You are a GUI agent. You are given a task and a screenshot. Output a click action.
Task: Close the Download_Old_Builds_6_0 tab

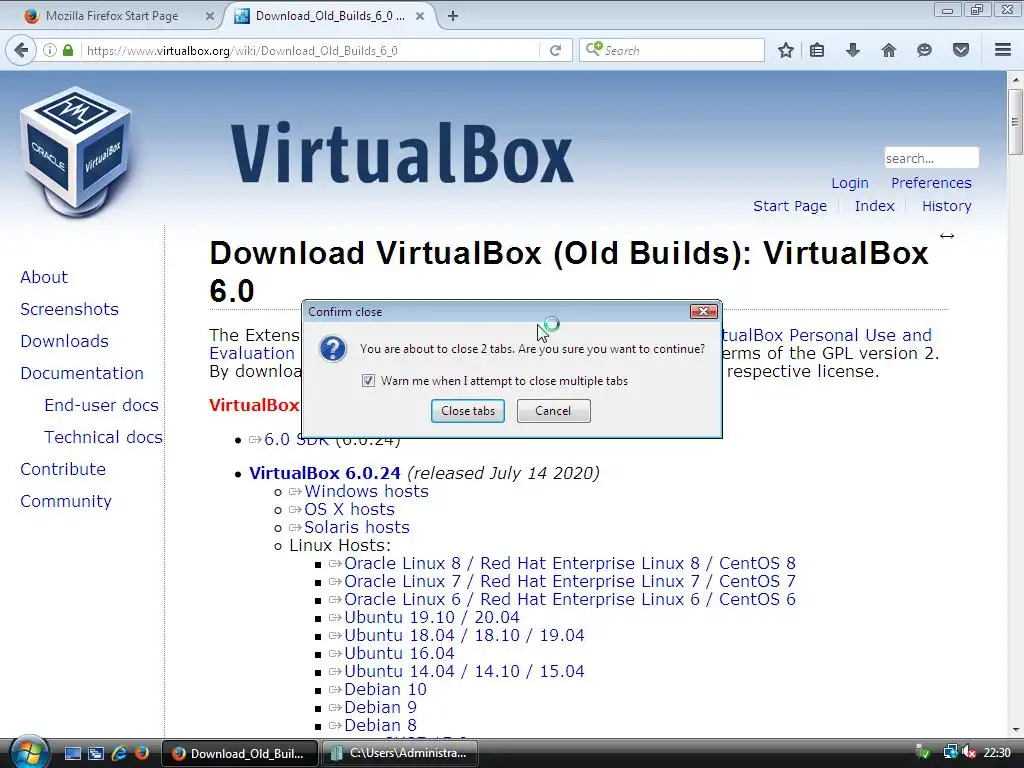pos(420,16)
